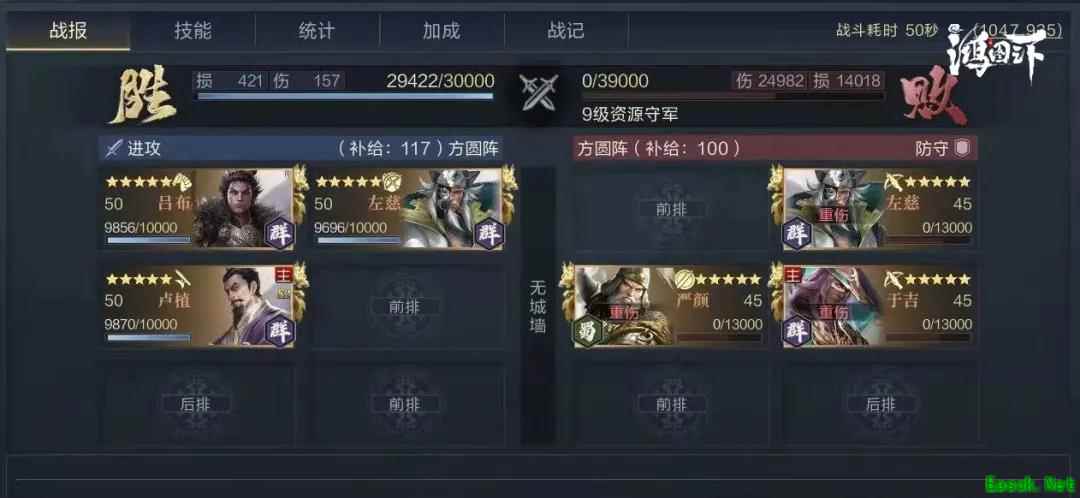The height and width of the screenshot is (498, 1080).
Task: Click the cavalry troop icon on 吕布
Action: (181, 182)
